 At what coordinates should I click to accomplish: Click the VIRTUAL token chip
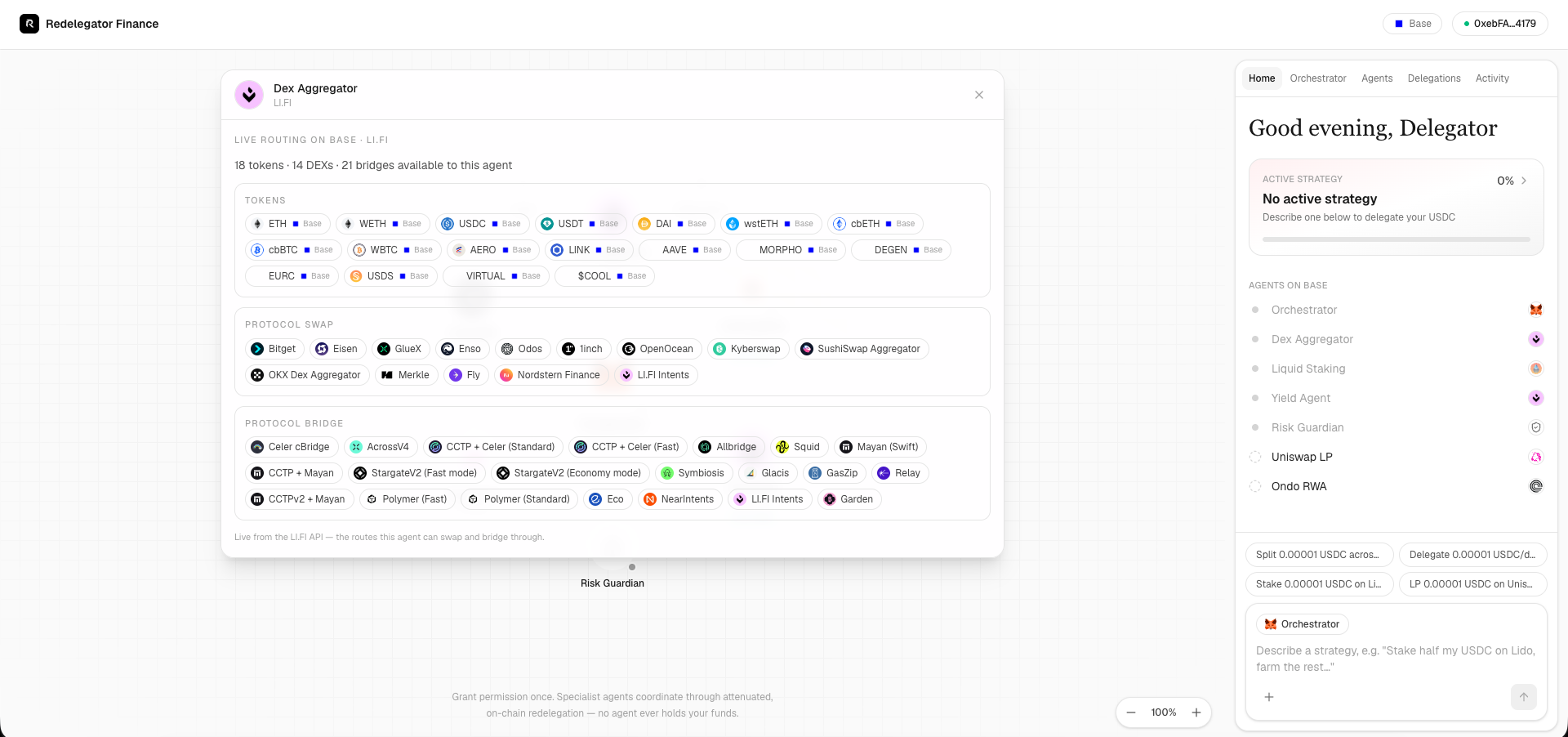(496, 276)
